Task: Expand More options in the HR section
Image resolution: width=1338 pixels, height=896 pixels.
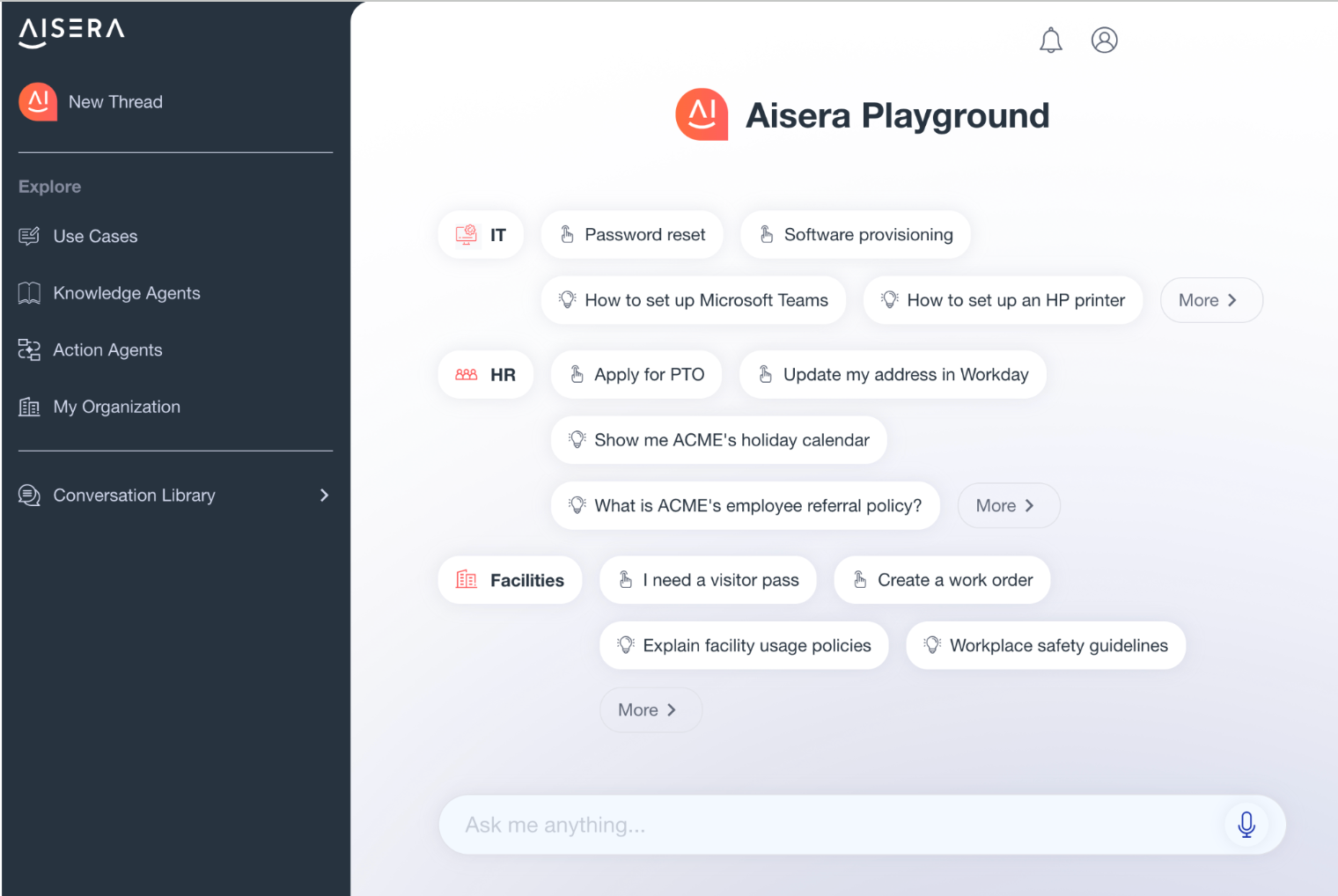Action: click(x=1009, y=505)
